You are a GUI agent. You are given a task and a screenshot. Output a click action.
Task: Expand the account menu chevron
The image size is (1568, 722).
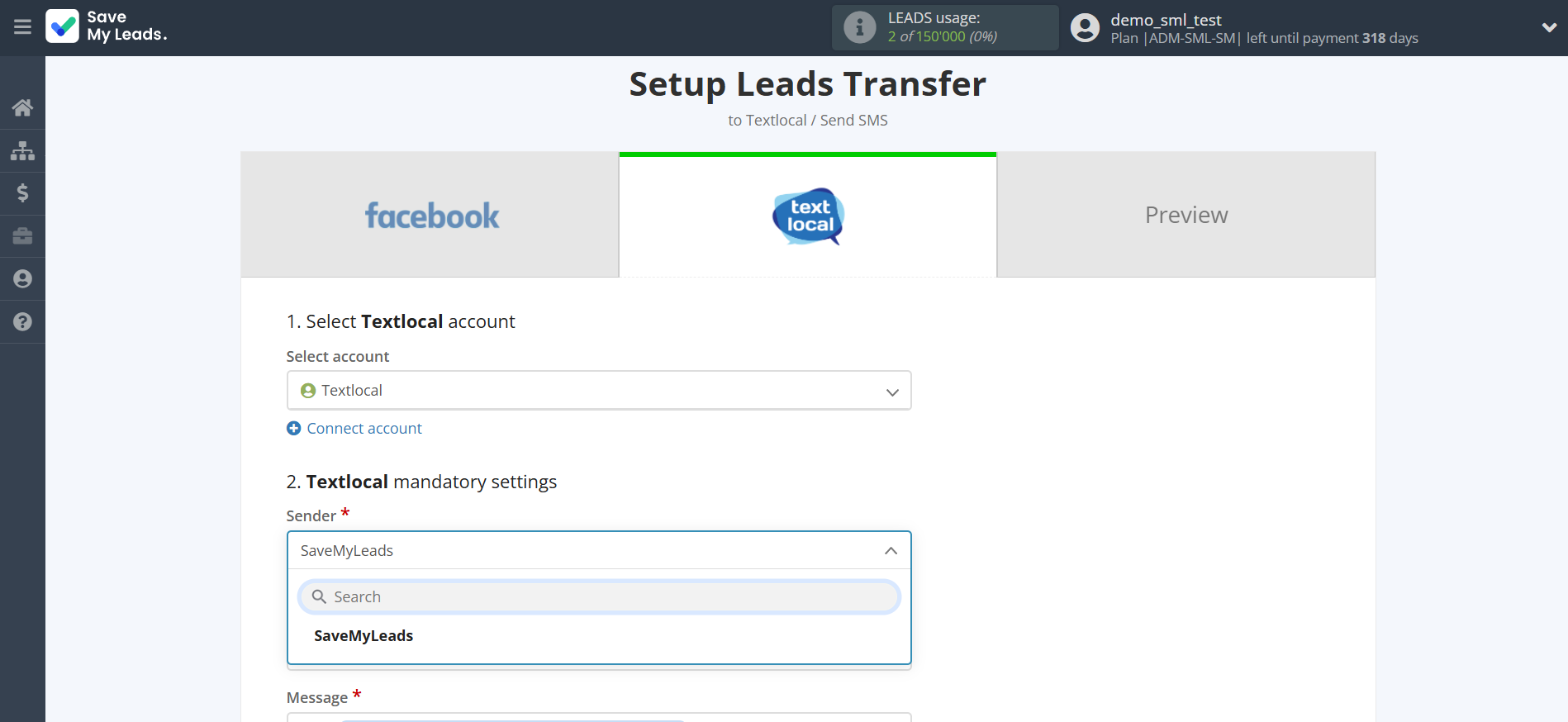pos(1549,27)
